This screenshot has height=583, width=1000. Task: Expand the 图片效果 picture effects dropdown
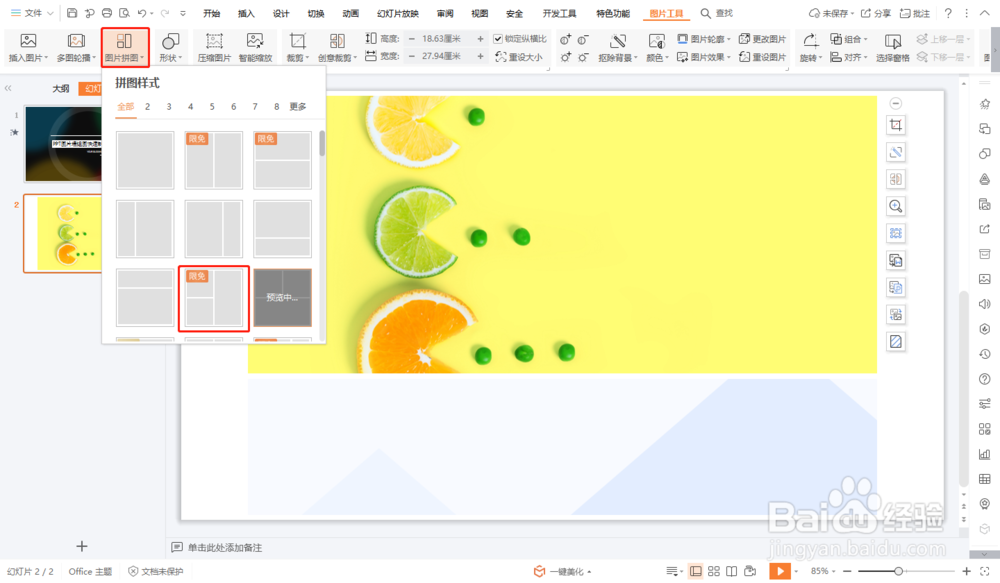tap(705, 55)
